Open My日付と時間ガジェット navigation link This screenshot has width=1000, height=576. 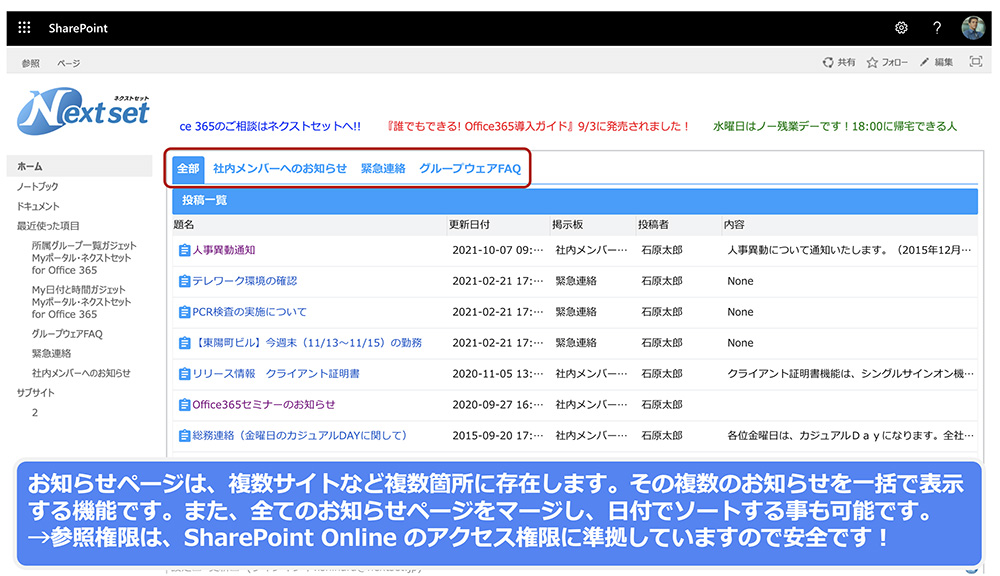click(x=81, y=302)
